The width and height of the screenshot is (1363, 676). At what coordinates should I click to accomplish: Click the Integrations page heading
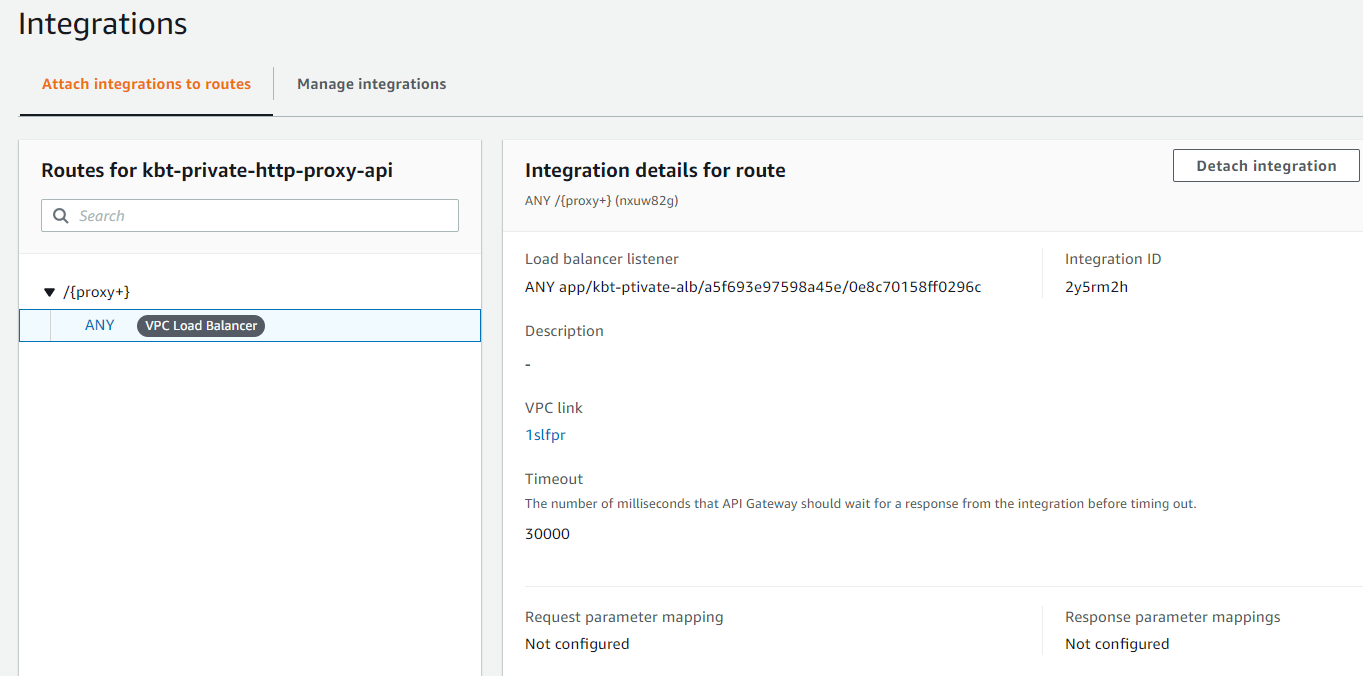103,24
